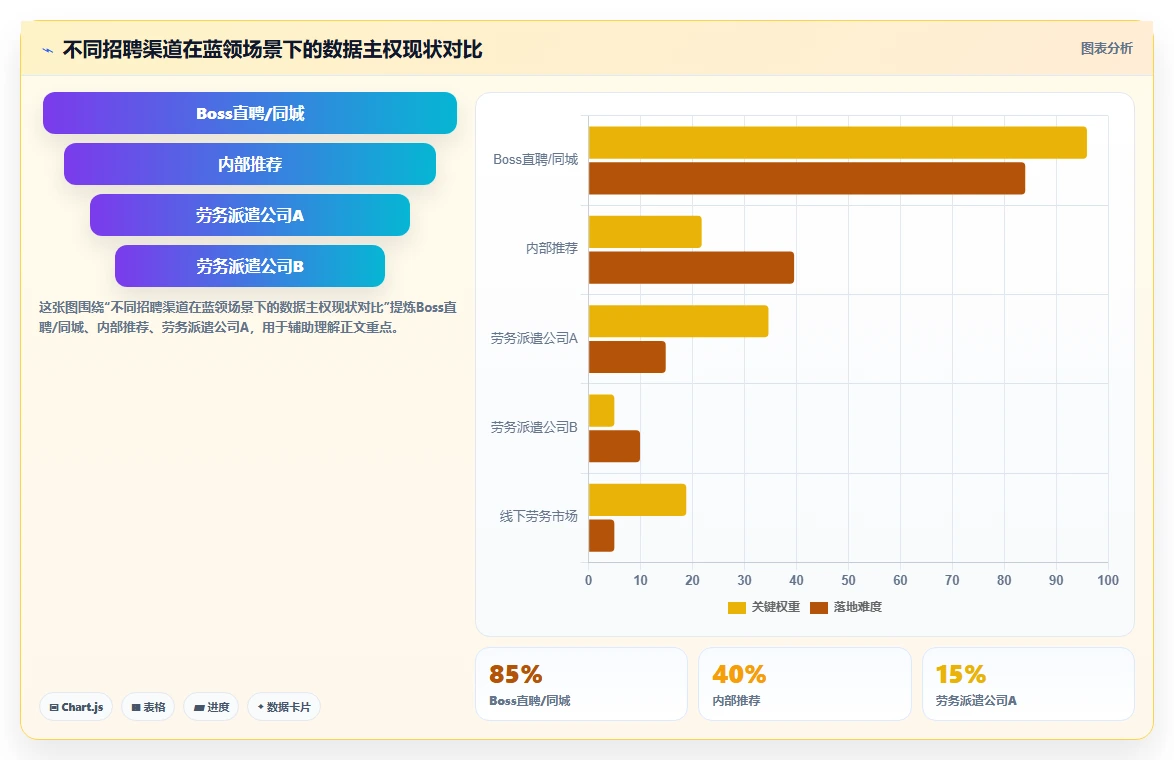1174x760 pixels.
Task: Click the brown 劳务派遣公司B bar
Action: pyautogui.click(x=615, y=446)
